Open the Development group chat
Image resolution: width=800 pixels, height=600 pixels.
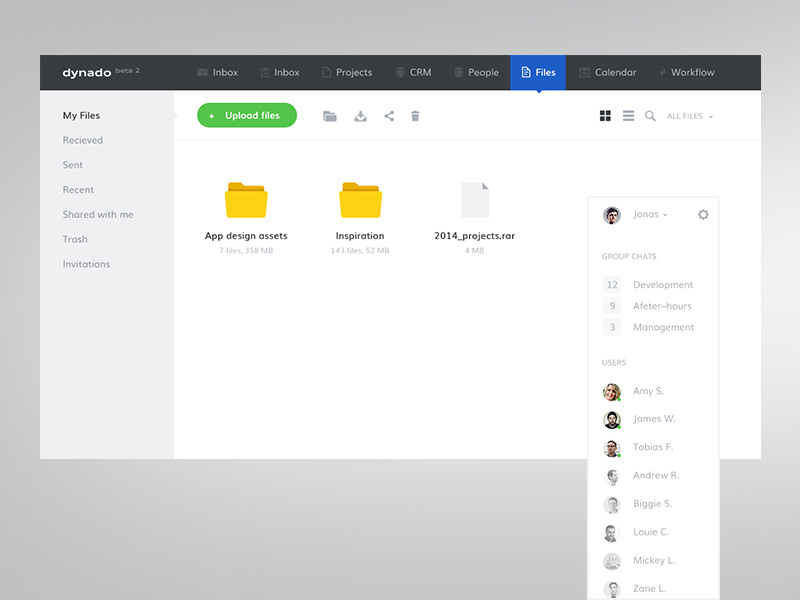click(663, 285)
